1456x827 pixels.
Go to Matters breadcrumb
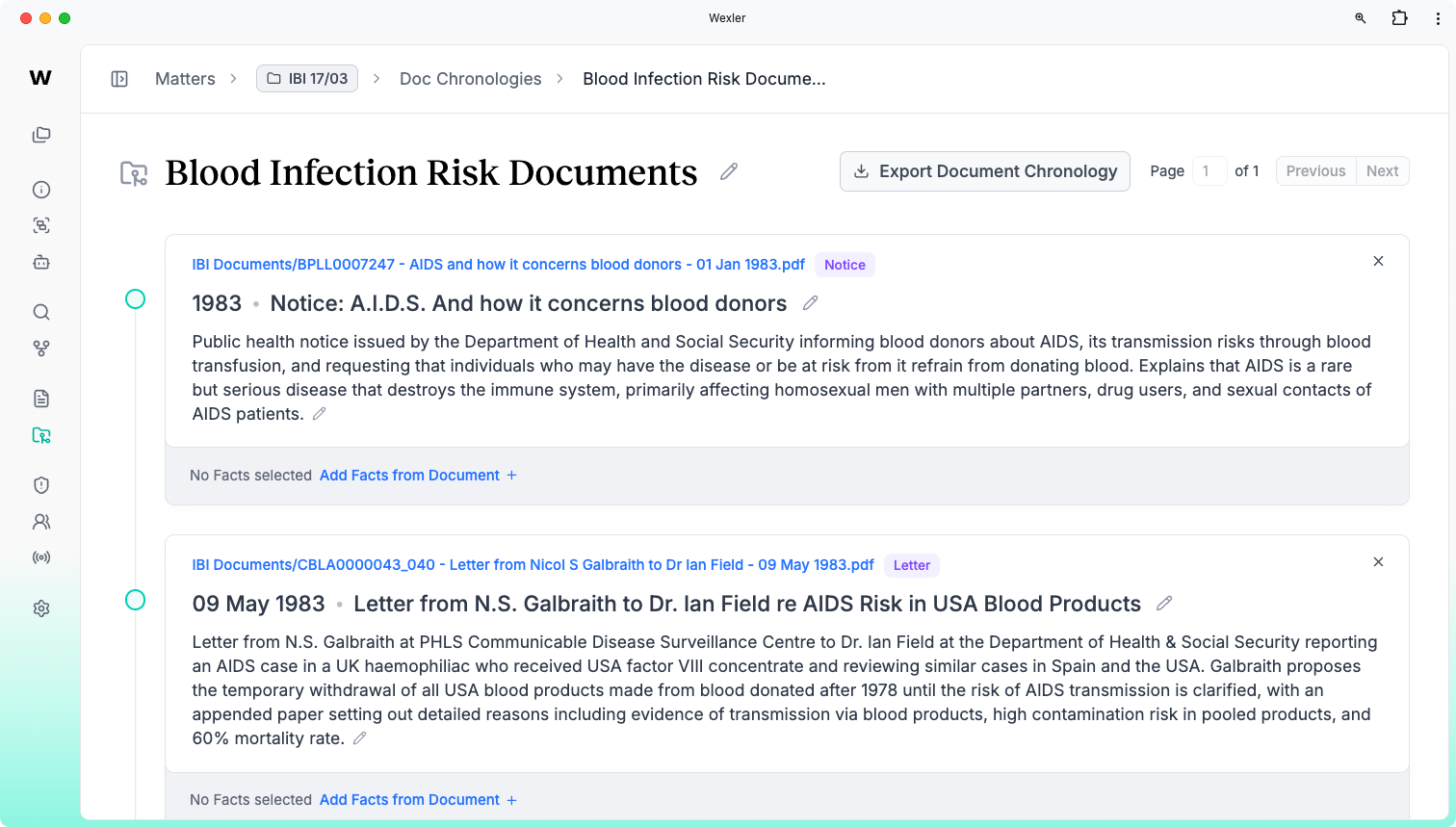pyautogui.click(x=185, y=79)
